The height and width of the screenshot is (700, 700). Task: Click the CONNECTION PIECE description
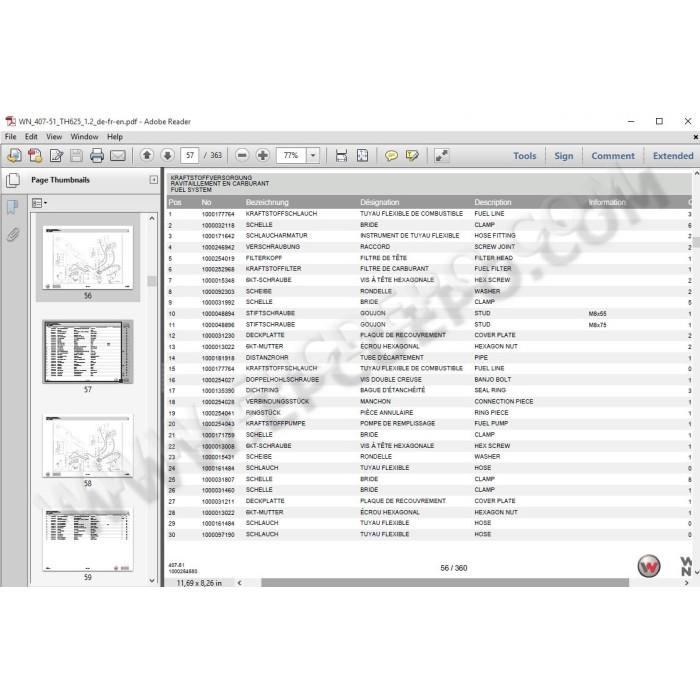[x=504, y=401]
